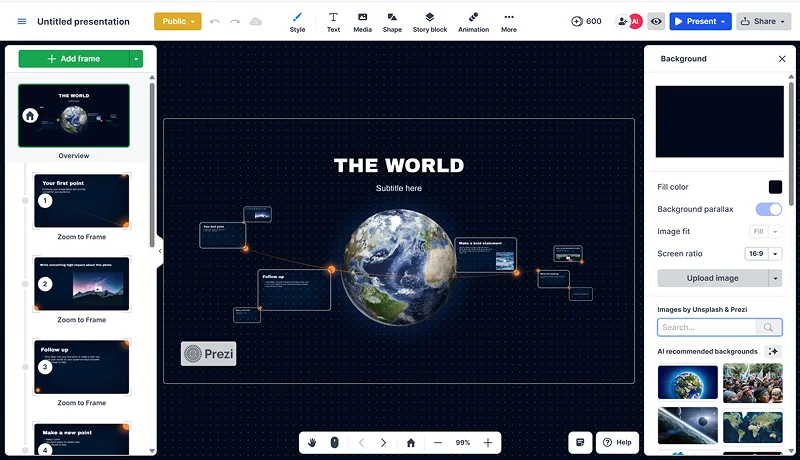The image size is (800, 460).
Task: Choose the planet horizon background thumbnail
Action: (687, 425)
